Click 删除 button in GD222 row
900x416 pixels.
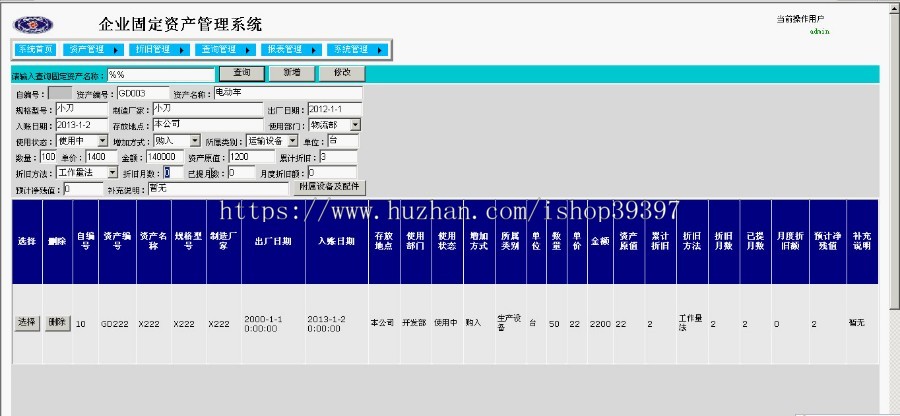[x=57, y=323]
